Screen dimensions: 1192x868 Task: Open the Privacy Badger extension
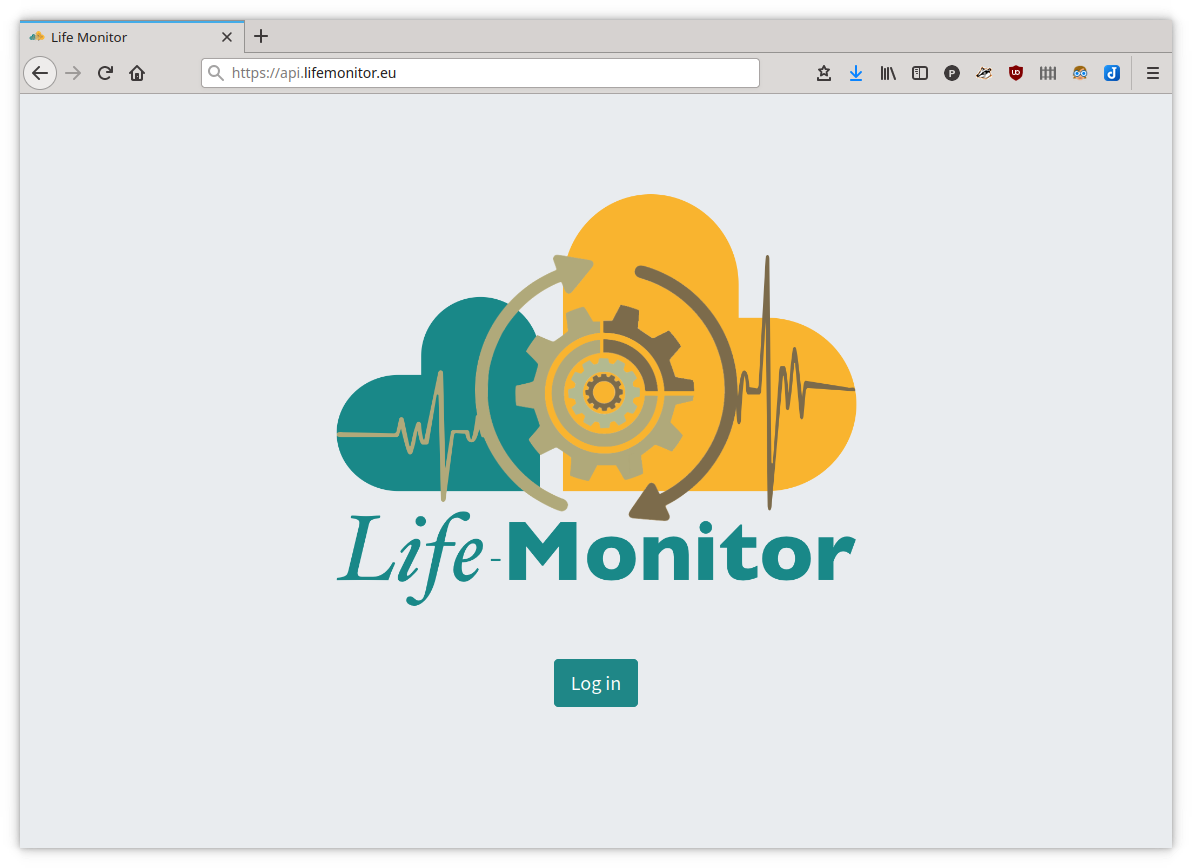pyautogui.click(x=984, y=73)
